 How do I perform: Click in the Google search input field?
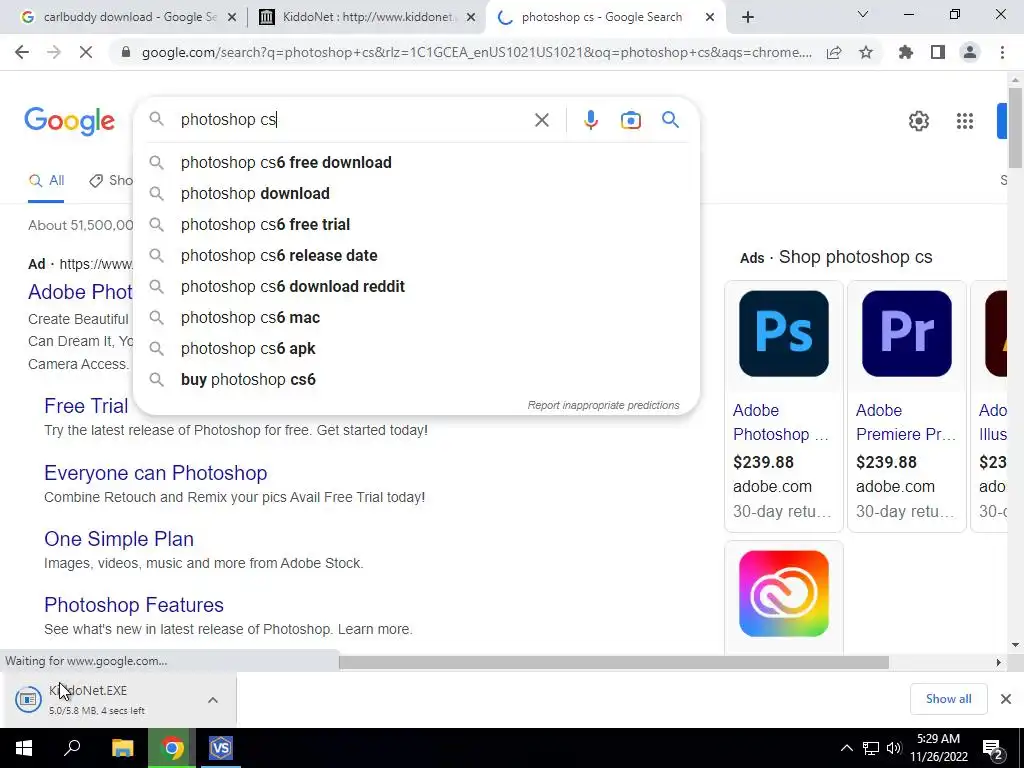(x=353, y=120)
